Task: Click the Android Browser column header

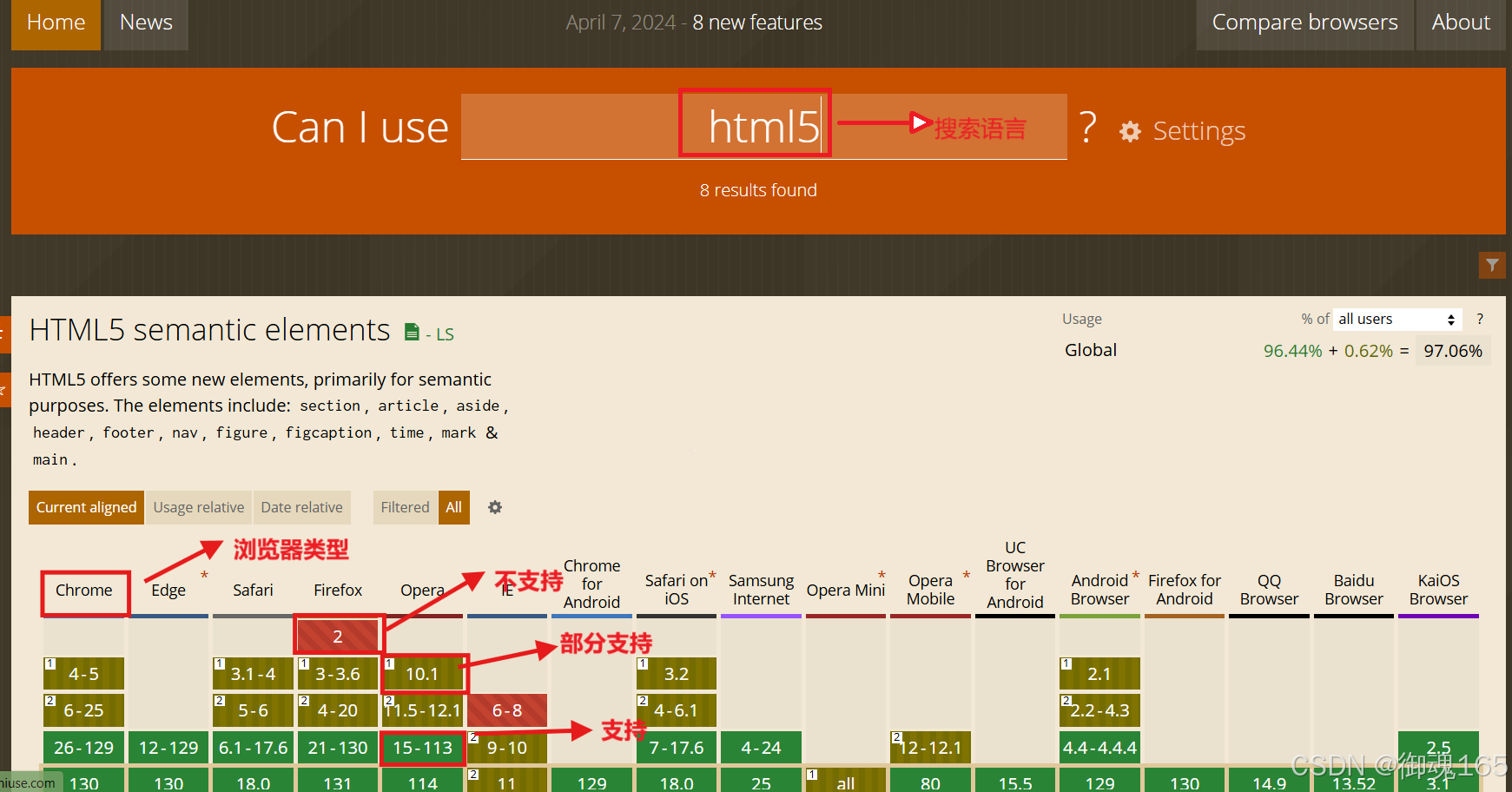Action: (1099, 590)
